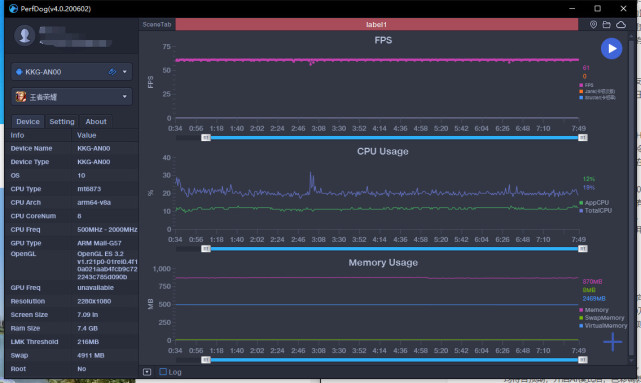Select the Device Name row label
This screenshot has width=641, height=383.
pos(31,148)
